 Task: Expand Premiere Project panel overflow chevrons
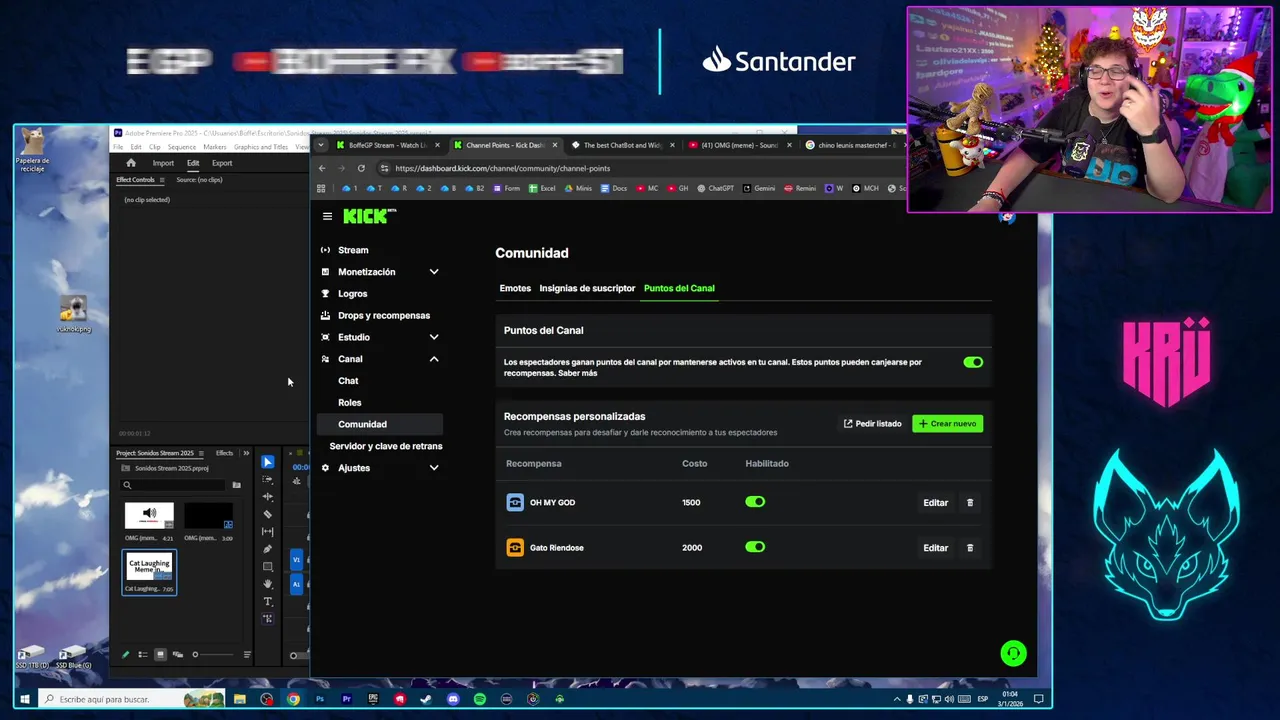tap(246, 453)
